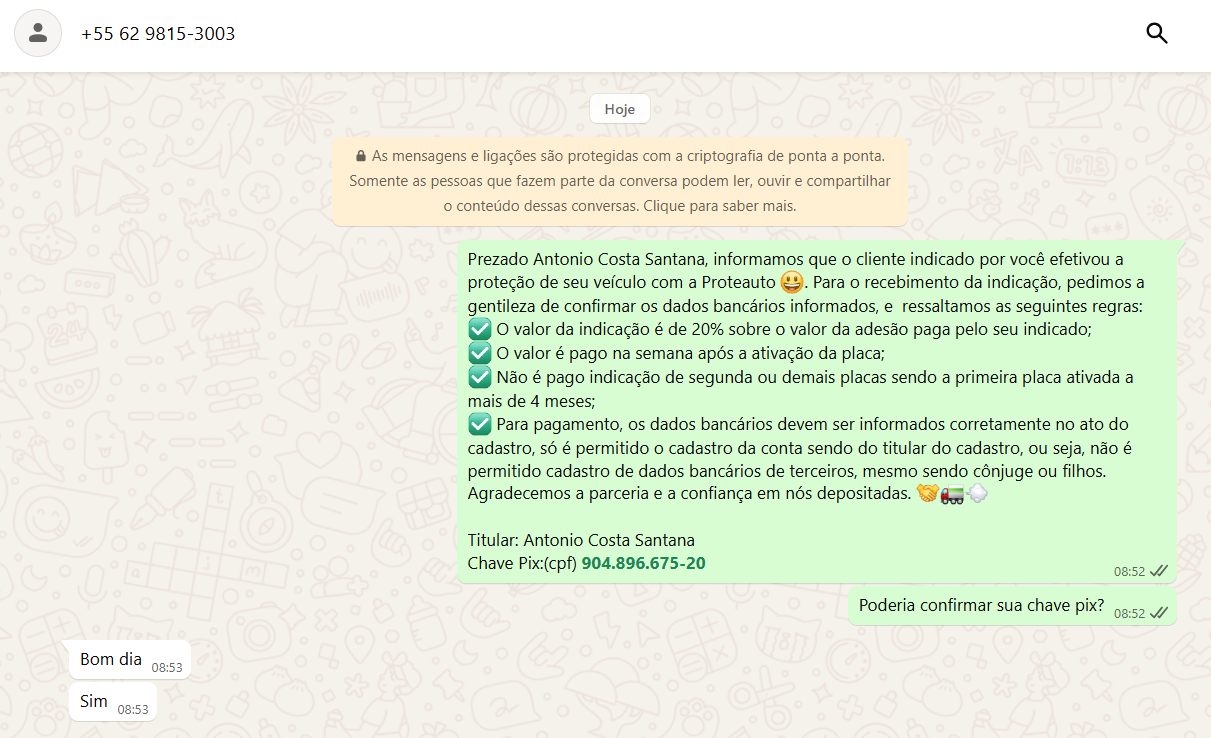Click the dash cloud emoji after the truck

click(x=977, y=493)
